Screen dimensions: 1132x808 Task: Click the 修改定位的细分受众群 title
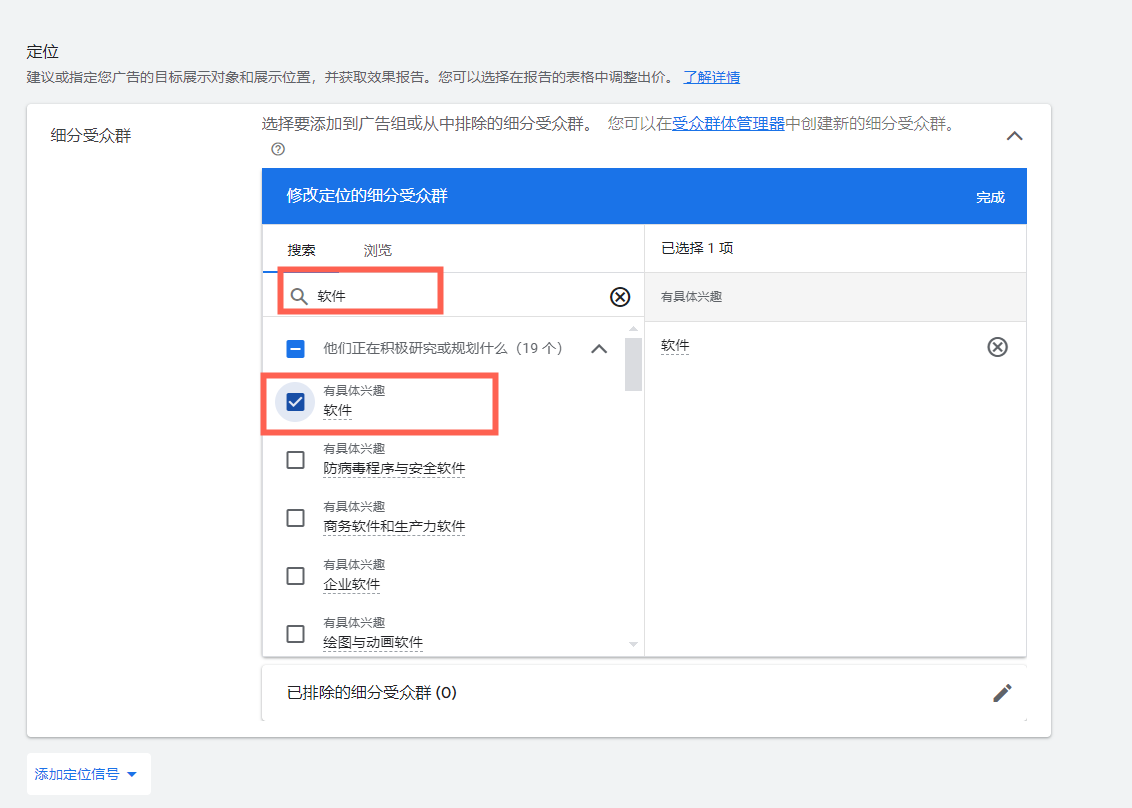pos(367,196)
